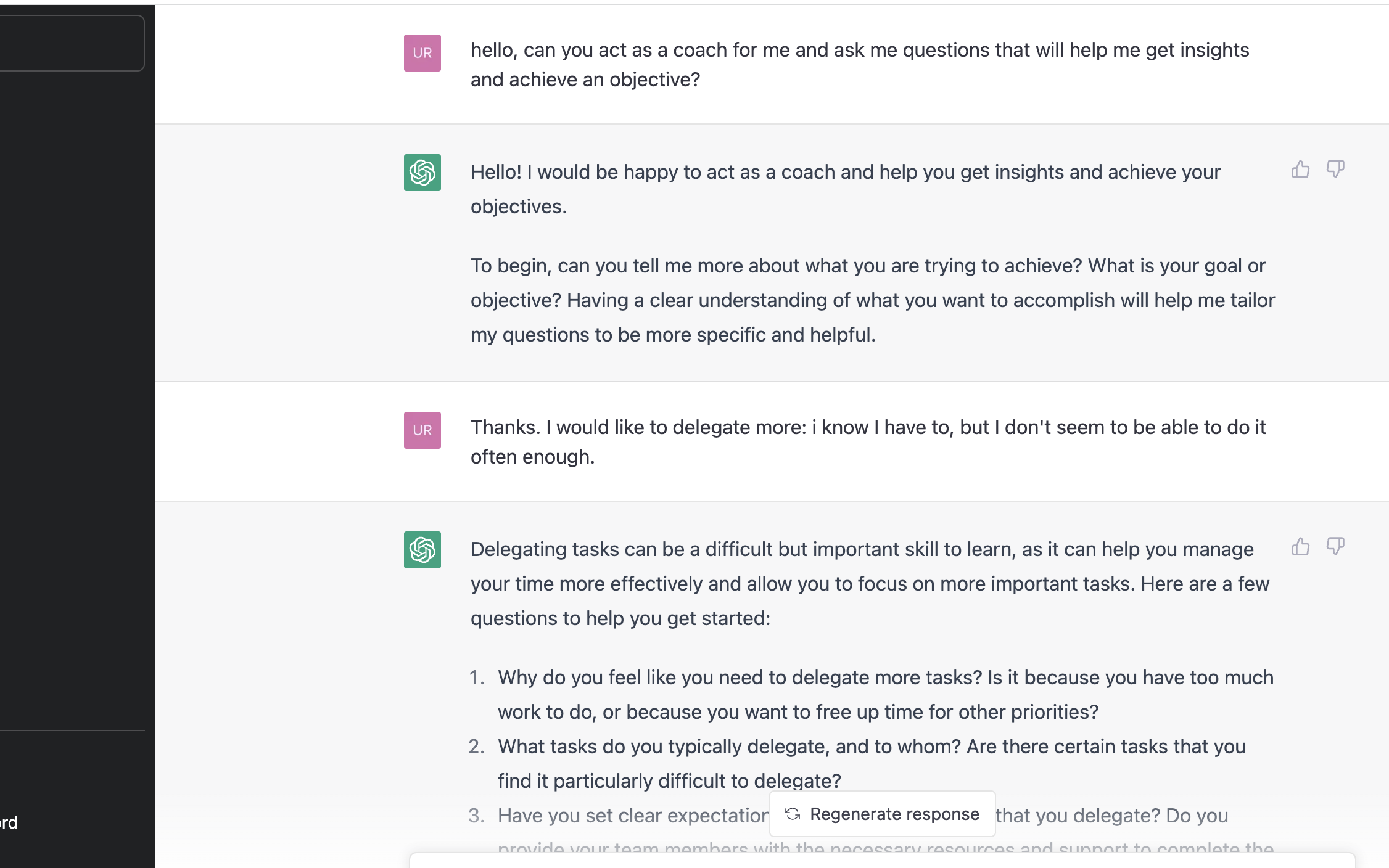This screenshot has height=868, width=1389.
Task: Click the user message "hello, can you act as a coach"
Action: [860, 65]
